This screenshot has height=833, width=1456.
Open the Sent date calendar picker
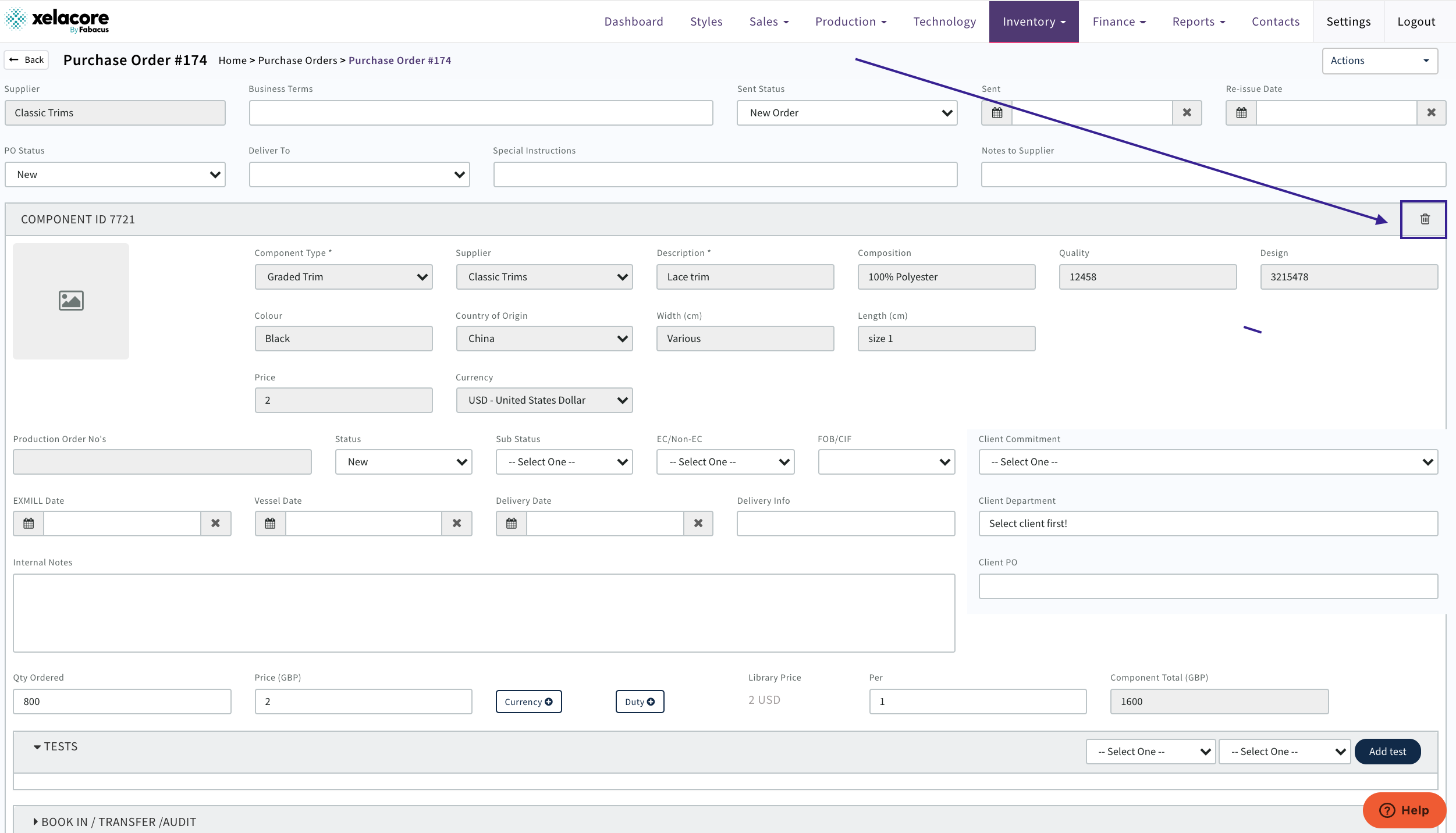click(x=997, y=113)
